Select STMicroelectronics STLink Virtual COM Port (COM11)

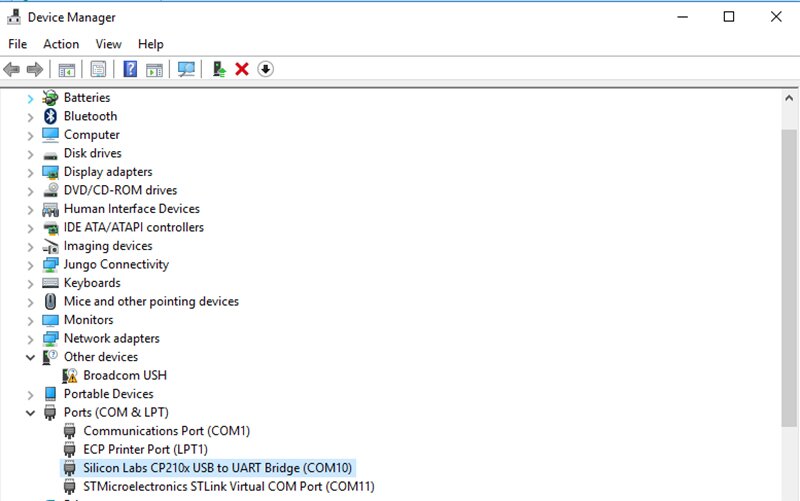click(229, 486)
